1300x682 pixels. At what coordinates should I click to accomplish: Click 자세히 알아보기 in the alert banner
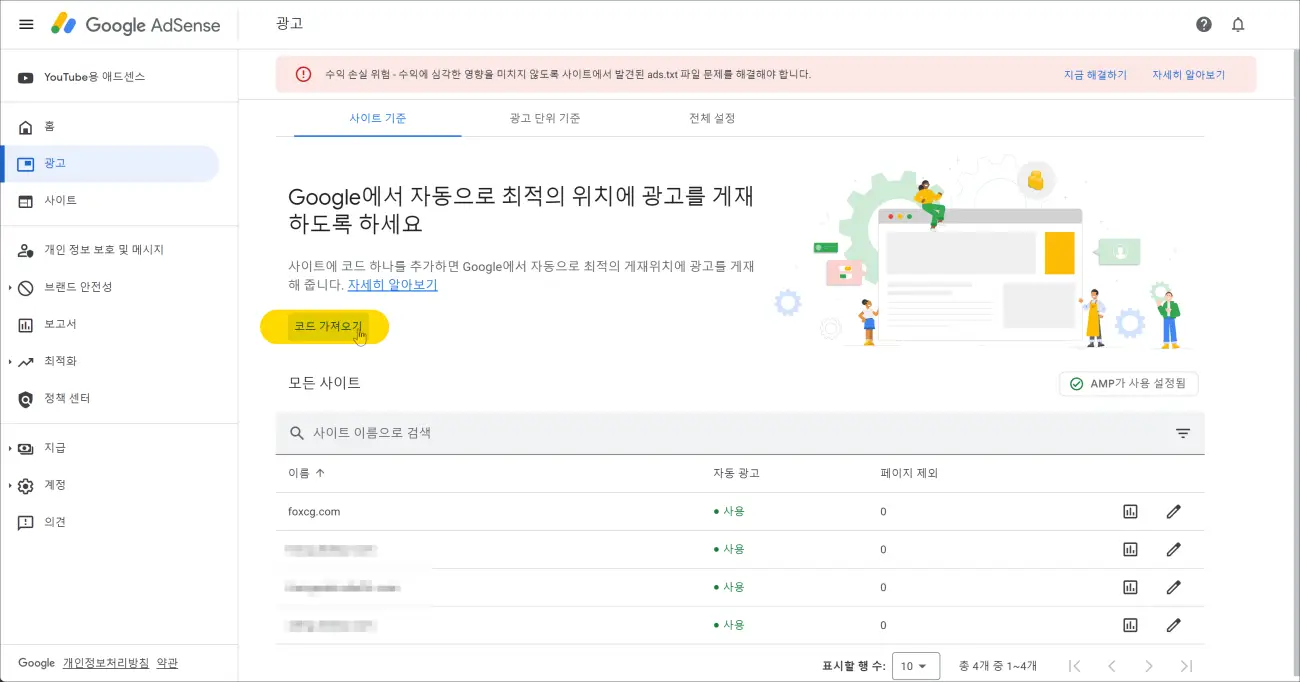point(1188,75)
